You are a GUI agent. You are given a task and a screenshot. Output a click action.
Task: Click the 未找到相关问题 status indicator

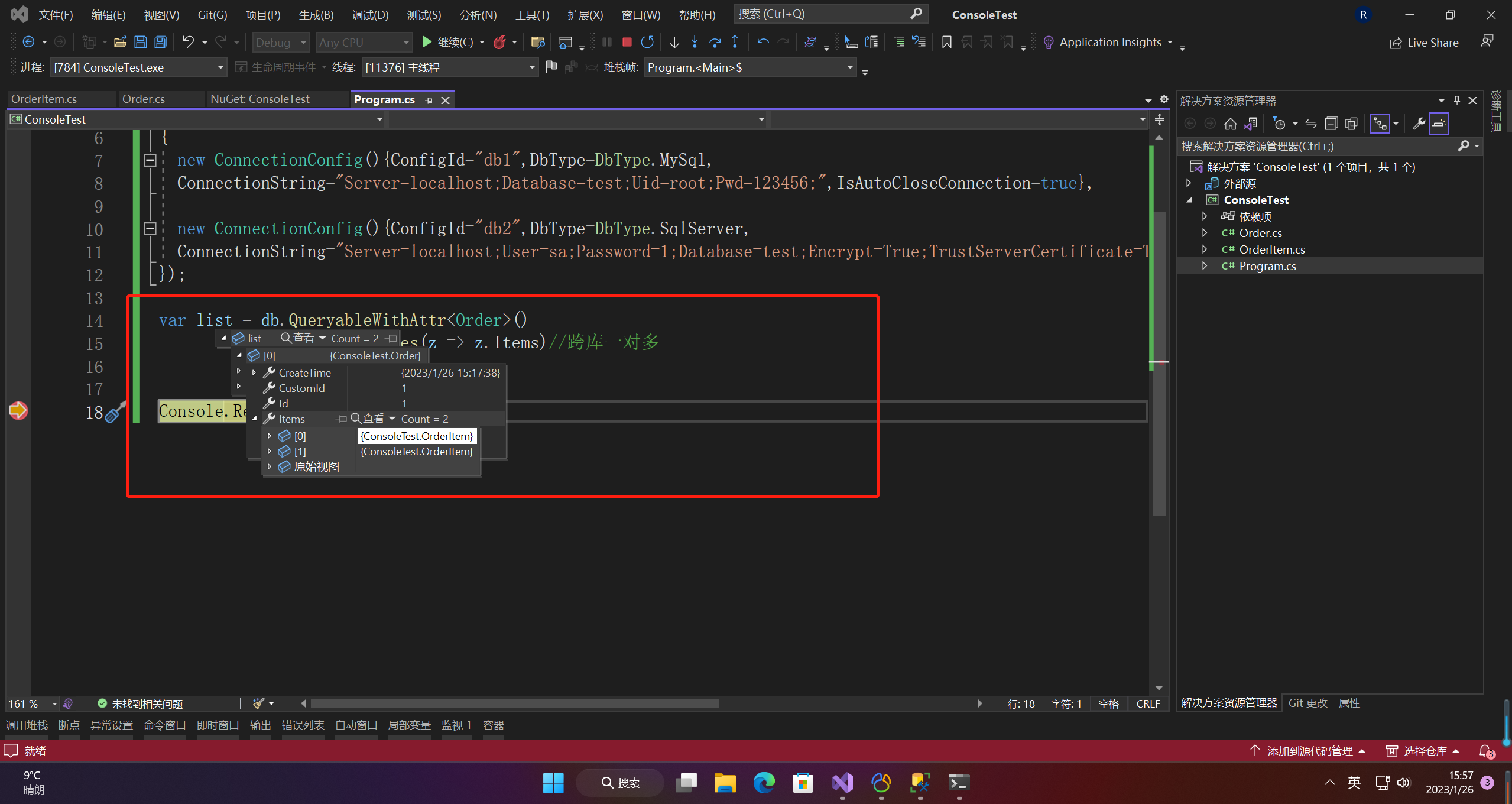tap(141, 703)
